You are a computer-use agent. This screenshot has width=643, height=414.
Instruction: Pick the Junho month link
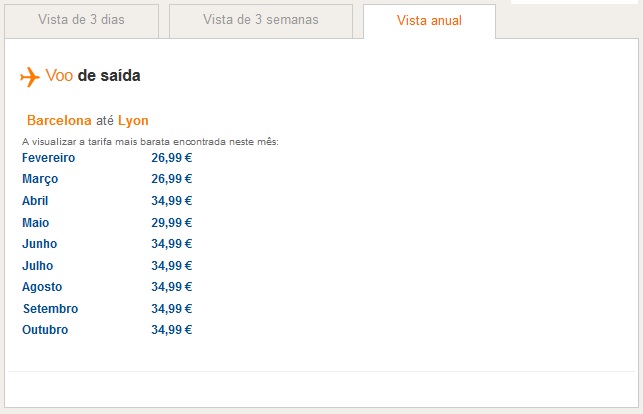(39, 244)
